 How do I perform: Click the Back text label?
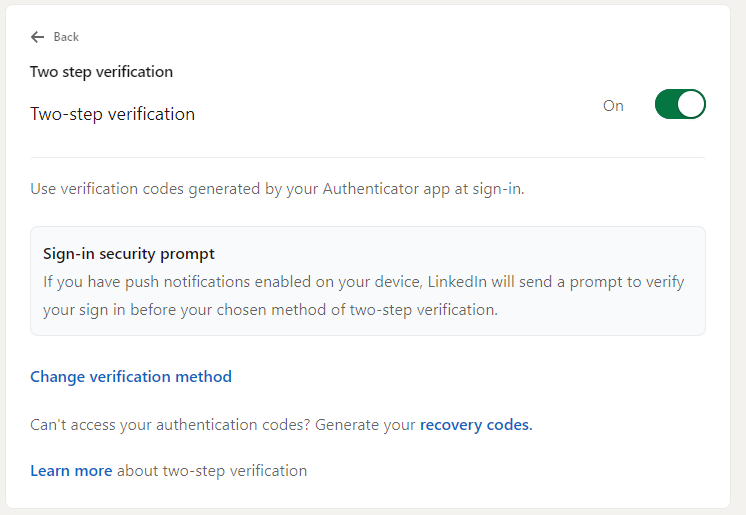click(66, 37)
